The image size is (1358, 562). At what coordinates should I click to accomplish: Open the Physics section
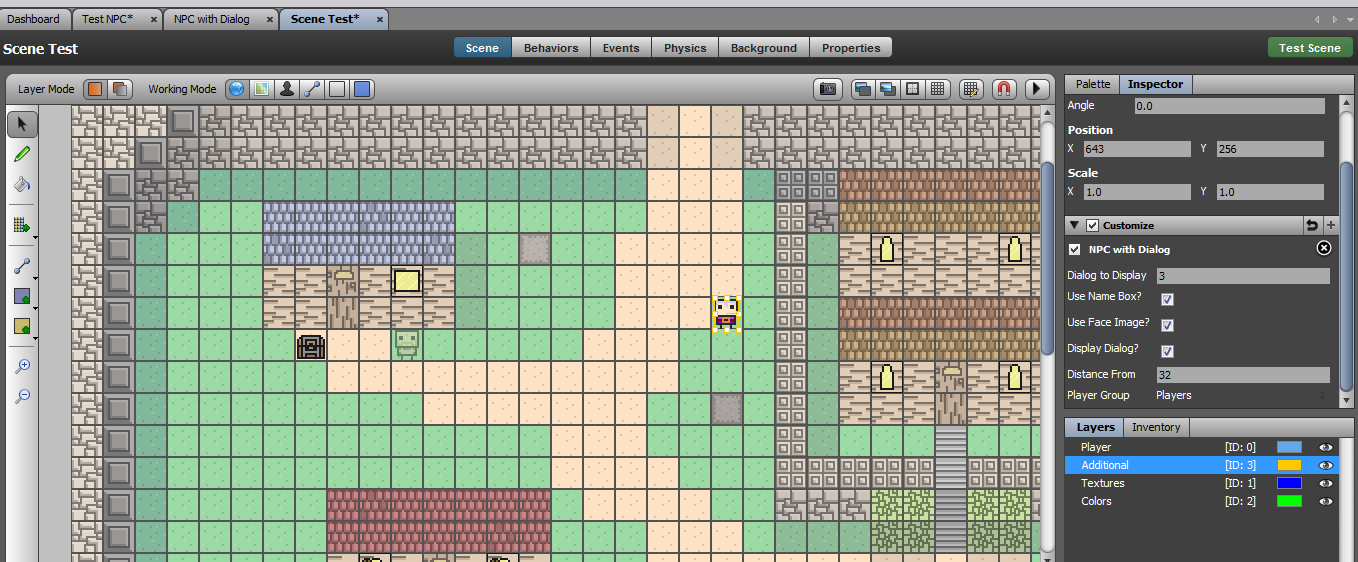[x=685, y=47]
